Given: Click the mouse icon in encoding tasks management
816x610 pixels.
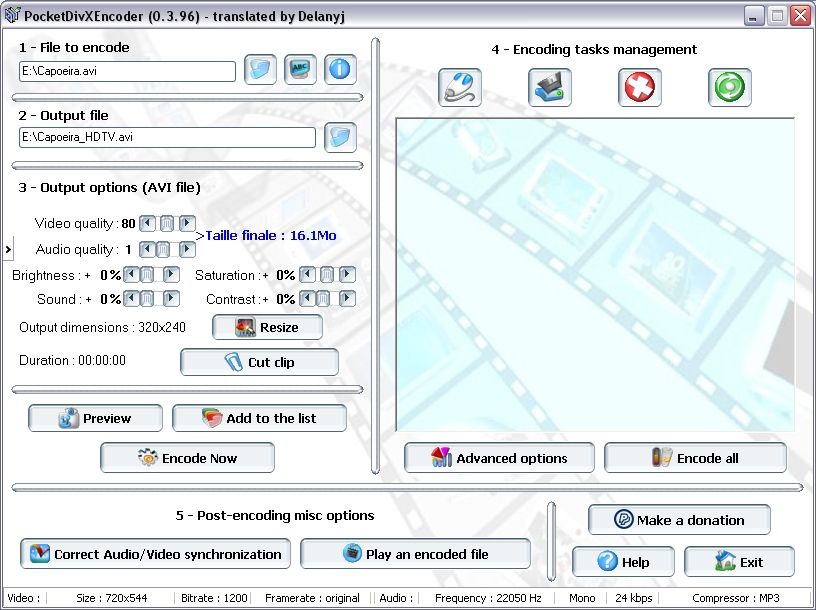Looking at the screenshot, I should tap(460, 88).
